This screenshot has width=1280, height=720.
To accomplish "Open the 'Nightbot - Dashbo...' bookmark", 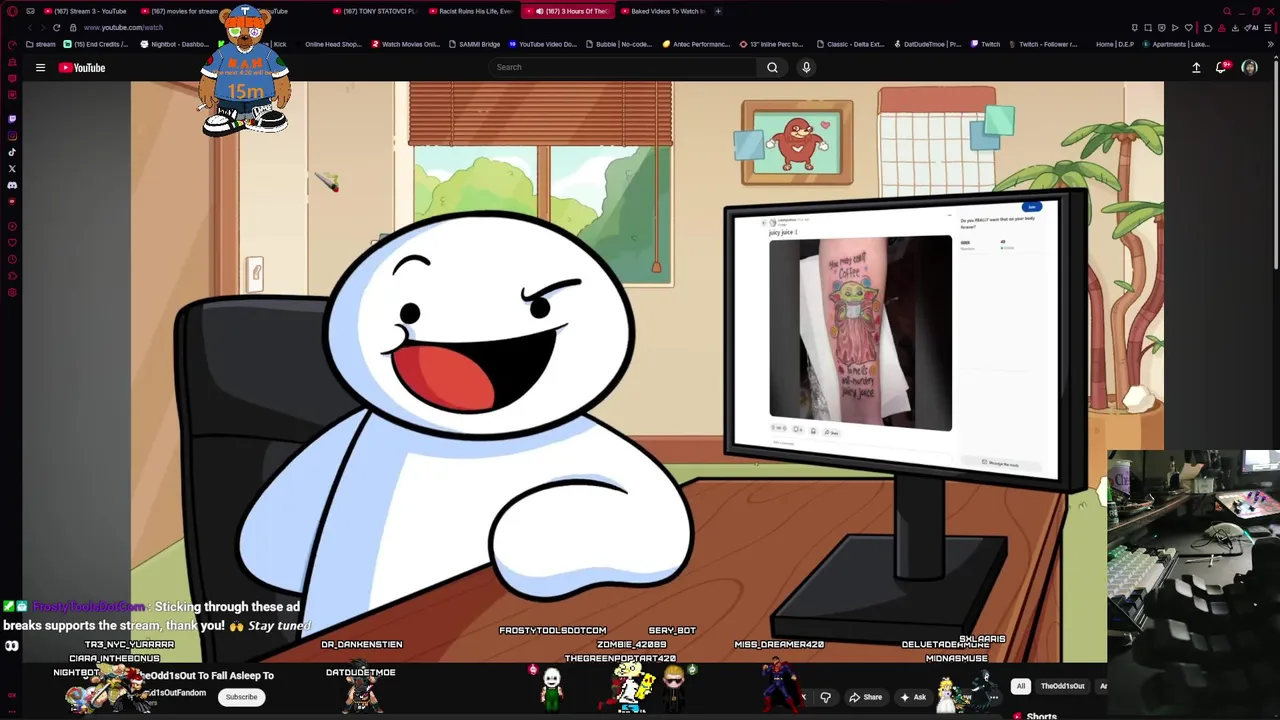I will pyautogui.click(x=175, y=44).
